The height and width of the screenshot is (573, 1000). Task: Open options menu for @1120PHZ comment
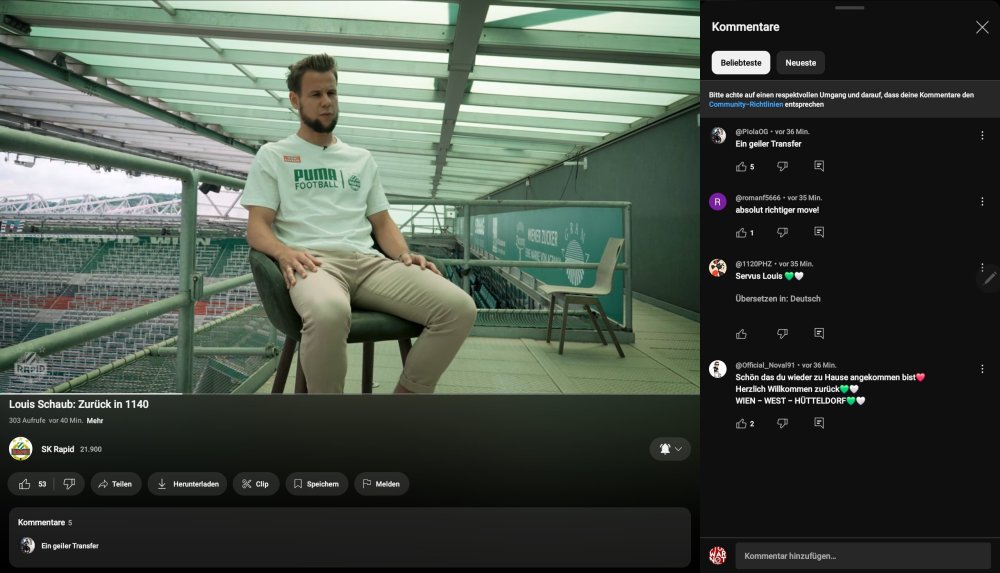(x=982, y=267)
